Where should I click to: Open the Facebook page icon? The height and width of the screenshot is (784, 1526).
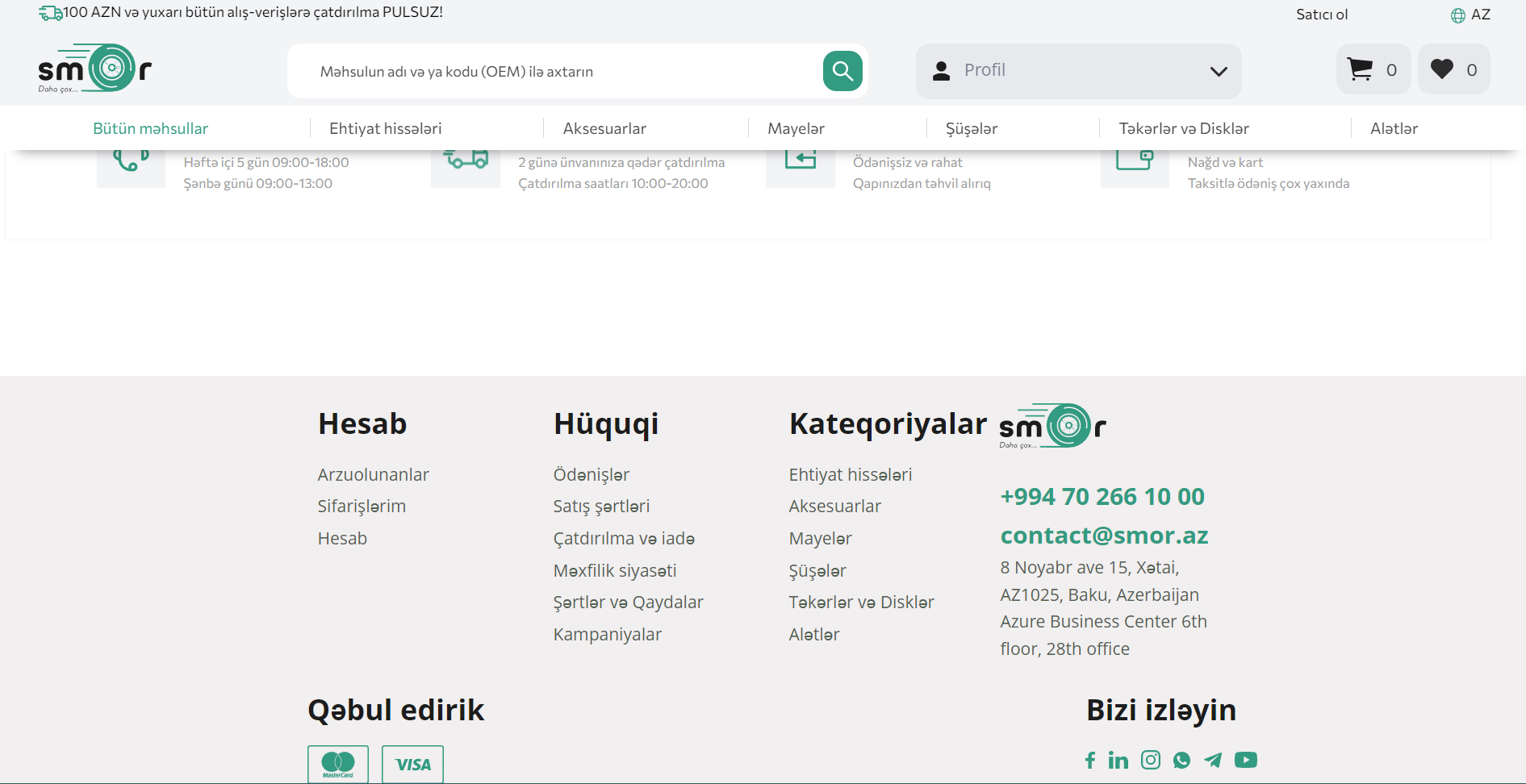tap(1089, 760)
